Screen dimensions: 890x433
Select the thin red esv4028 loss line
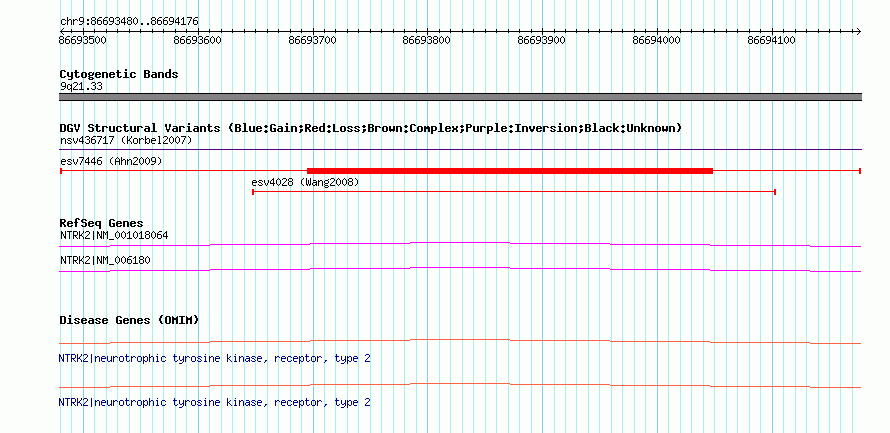click(514, 192)
